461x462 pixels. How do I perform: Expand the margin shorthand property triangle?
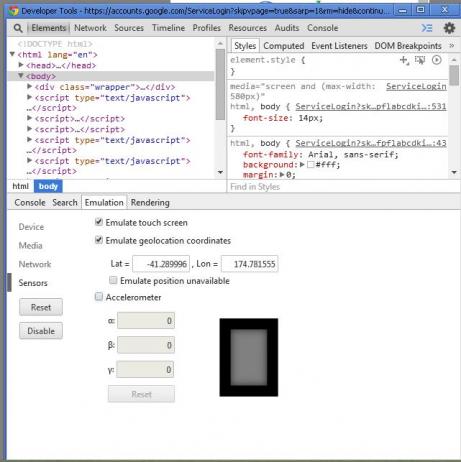(x=282, y=174)
